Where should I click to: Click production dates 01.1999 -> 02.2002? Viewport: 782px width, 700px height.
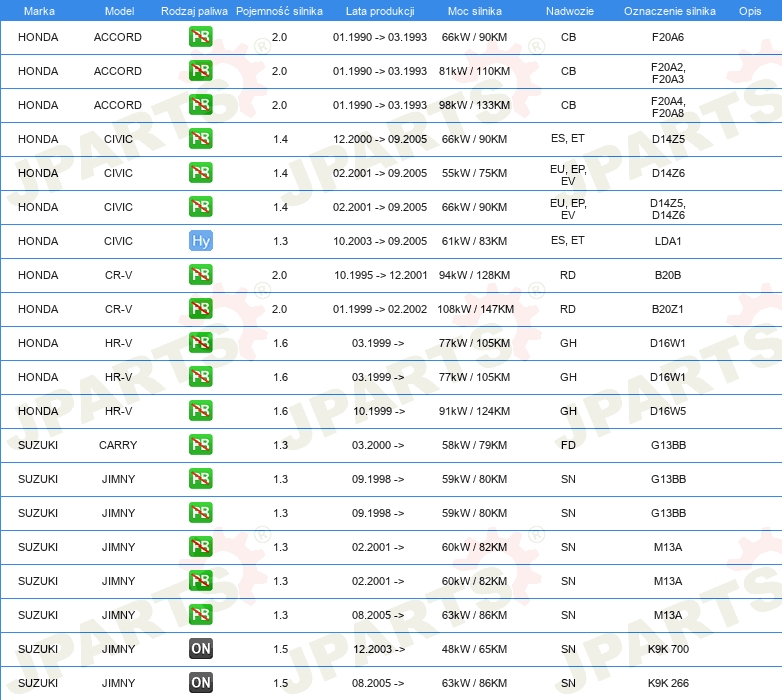(380, 309)
